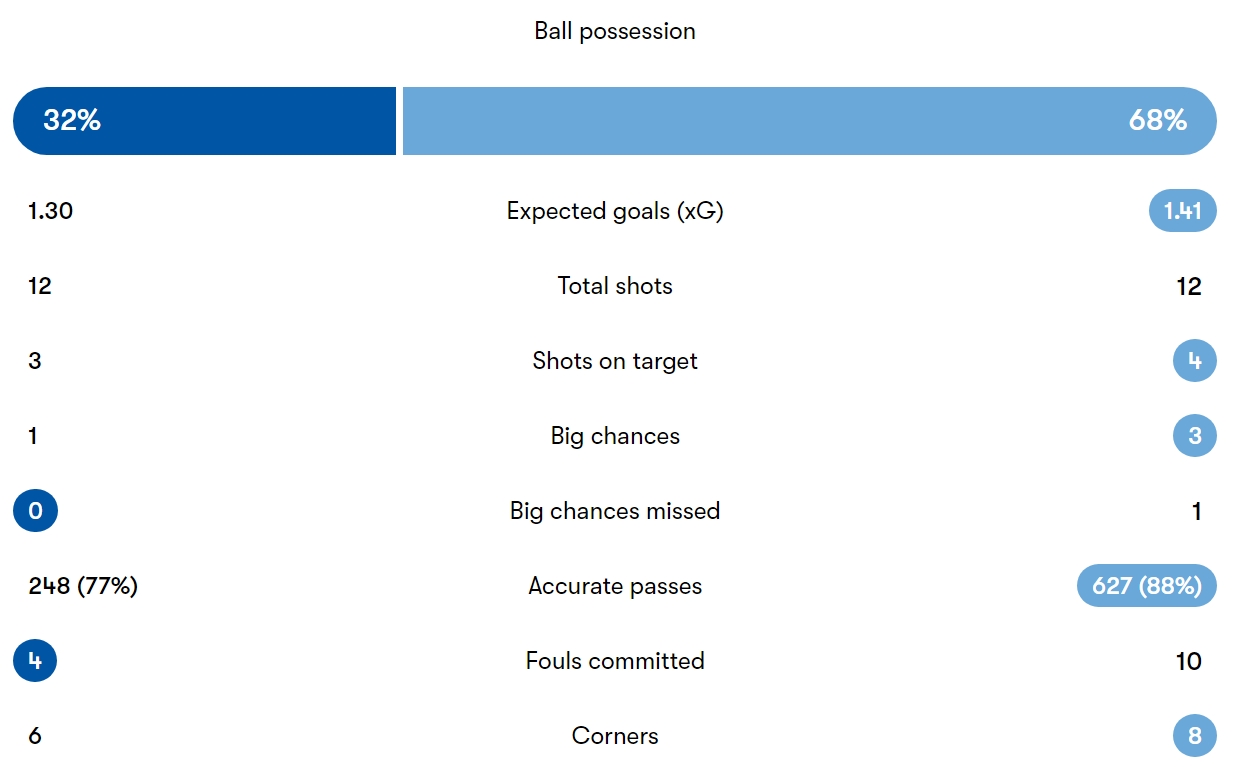
Task: Click the 627 (88%) accurate passes badge
Action: pyautogui.click(x=1147, y=586)
